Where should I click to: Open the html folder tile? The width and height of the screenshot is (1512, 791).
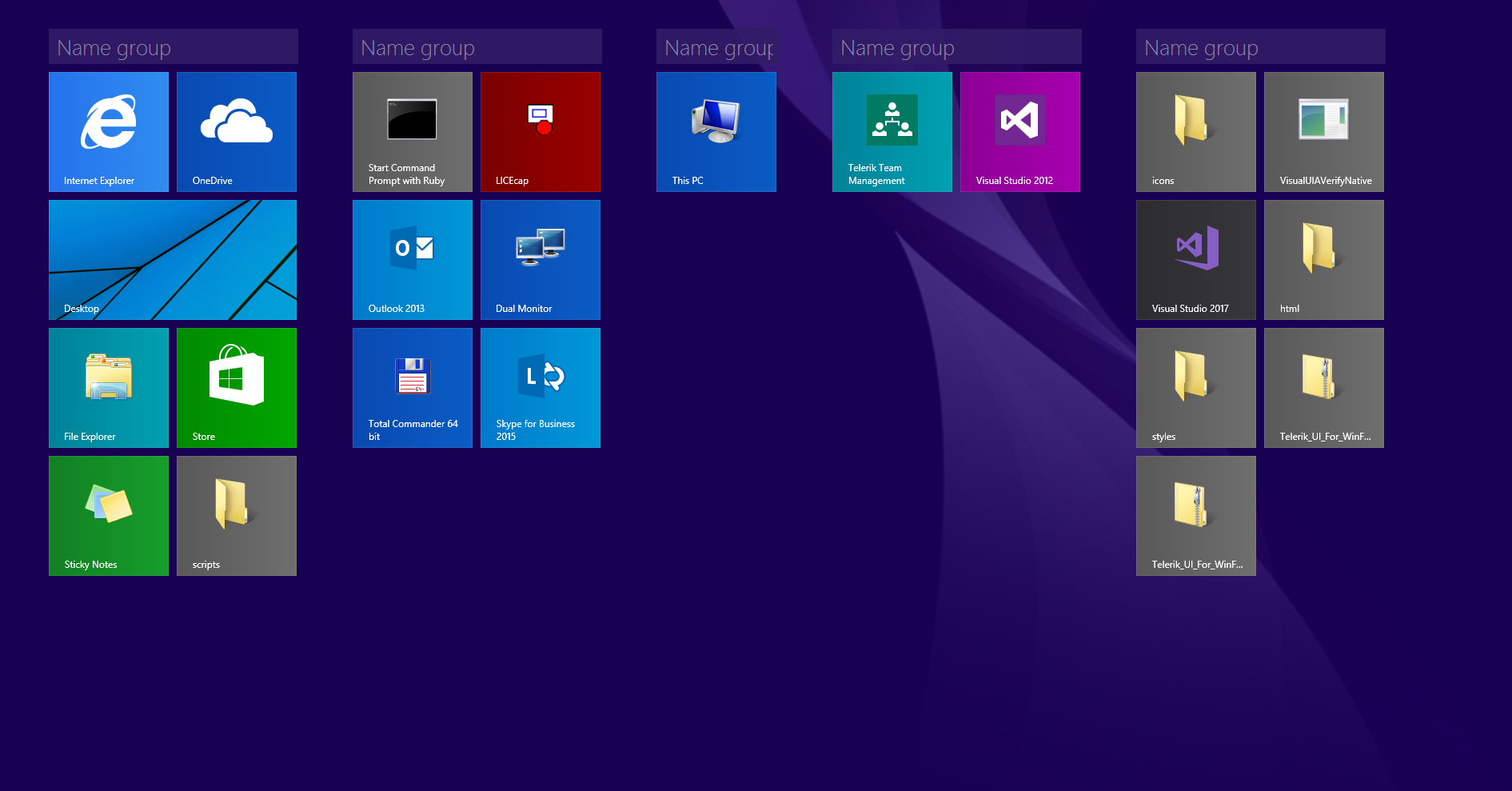[1324, 260]
